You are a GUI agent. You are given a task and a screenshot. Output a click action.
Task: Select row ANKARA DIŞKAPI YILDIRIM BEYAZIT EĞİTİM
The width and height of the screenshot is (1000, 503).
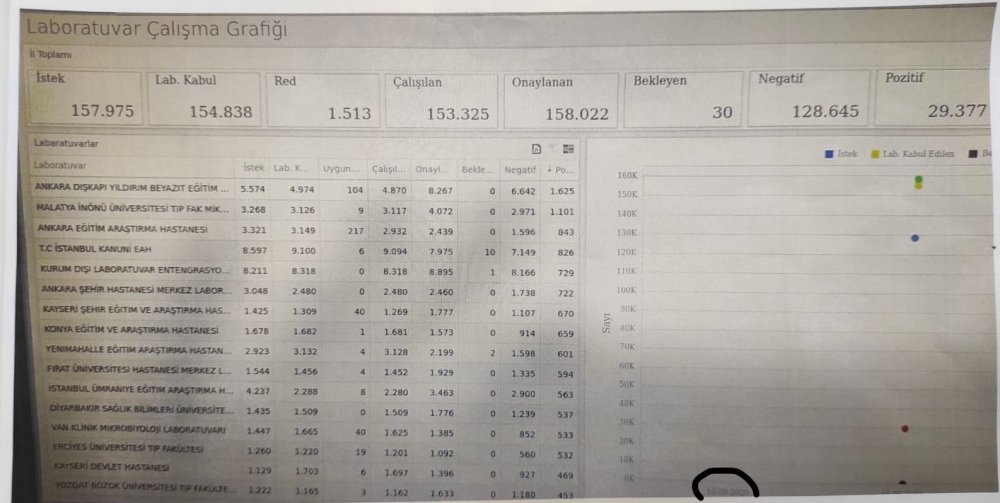tap(306, 189)
